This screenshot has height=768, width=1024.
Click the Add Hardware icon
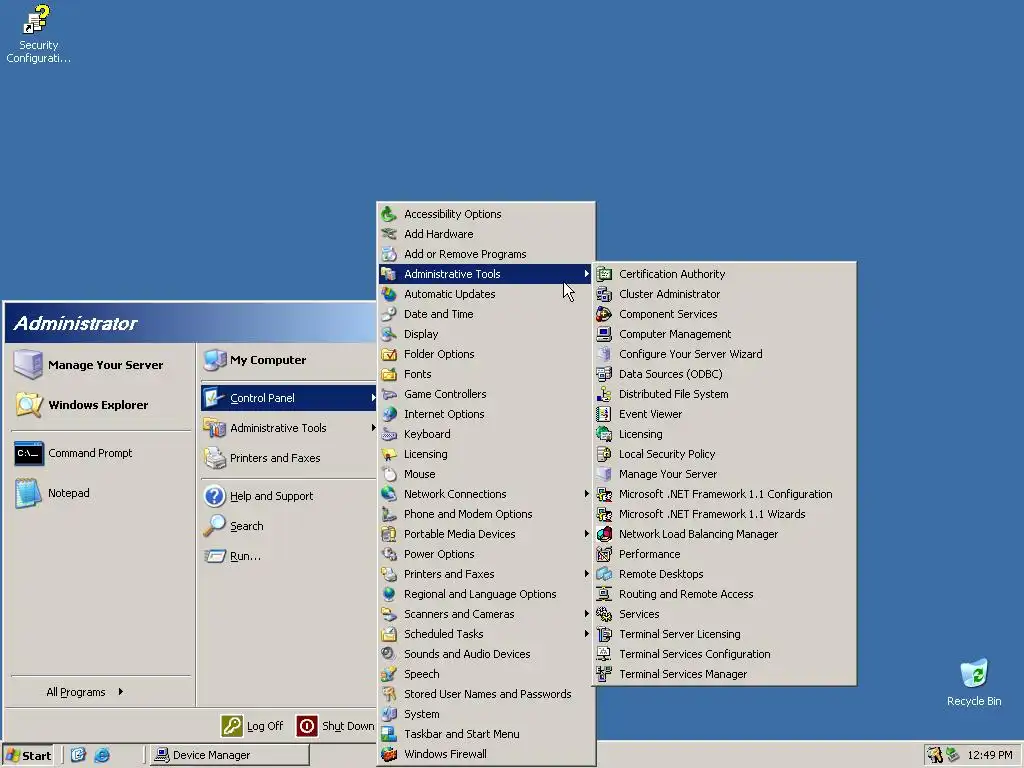coord(389,234)
